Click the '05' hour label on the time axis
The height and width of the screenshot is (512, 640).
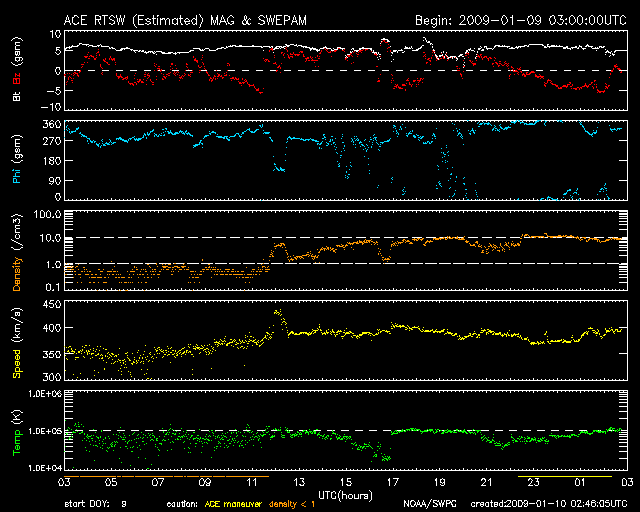pyautogui.click(x=111, y=483)
